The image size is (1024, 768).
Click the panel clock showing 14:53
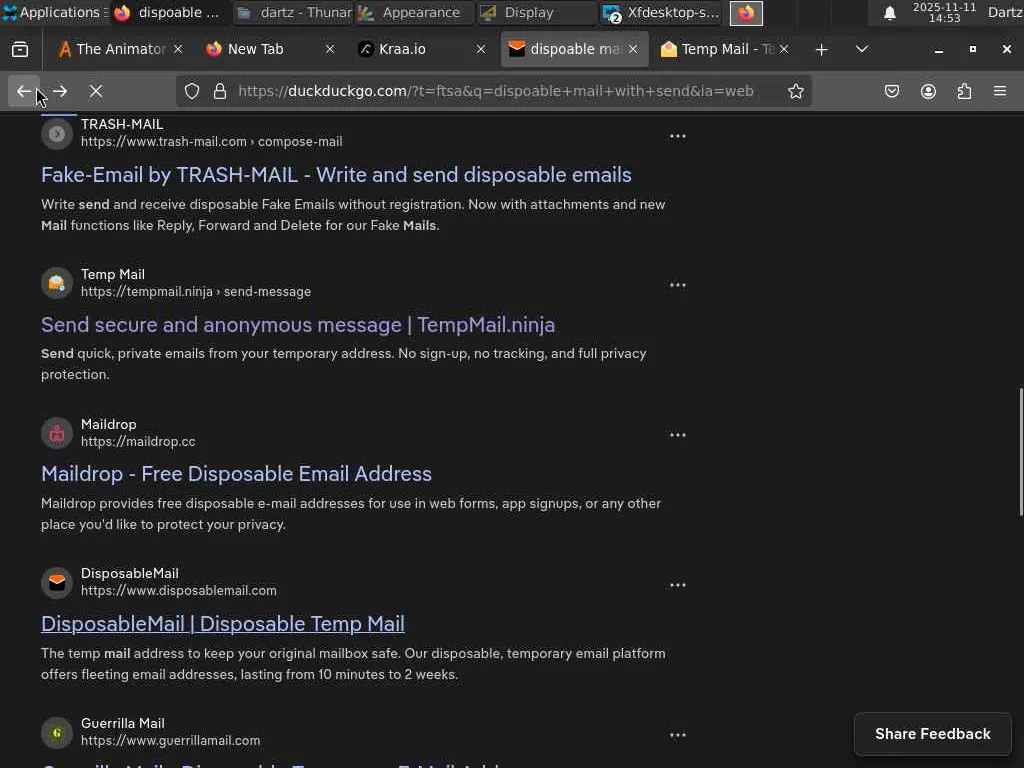click(944, 12)
